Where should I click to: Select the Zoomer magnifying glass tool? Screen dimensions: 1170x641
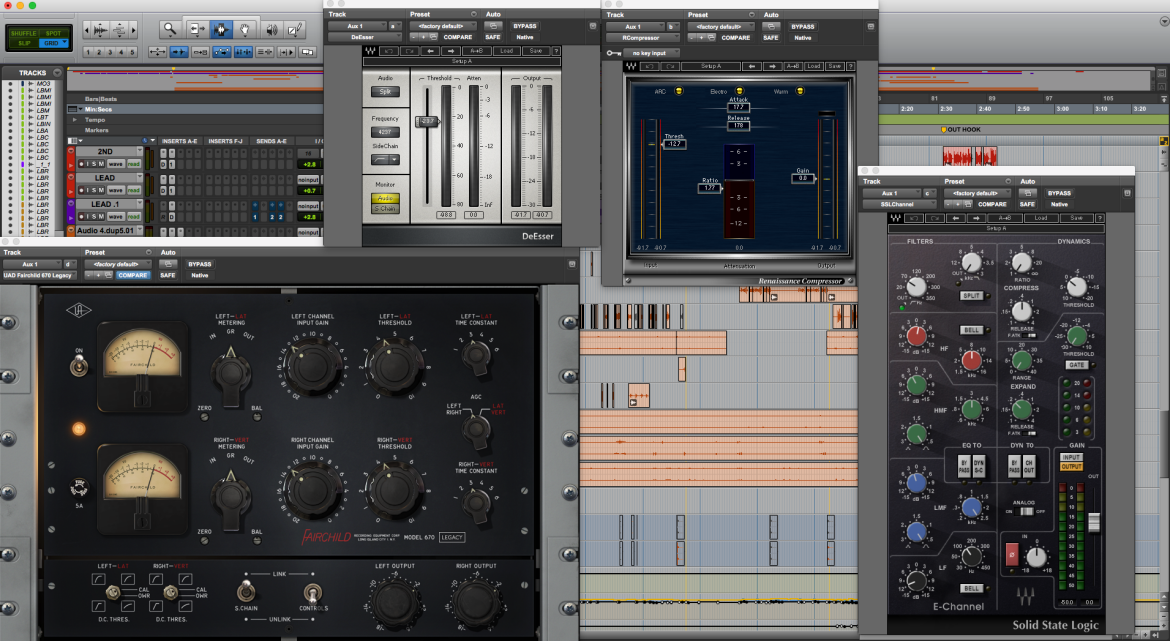click(x=171, y=30)
